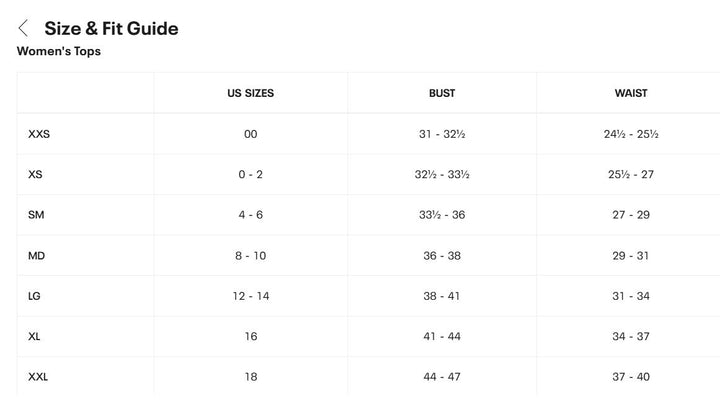Select the WAIST column header
Viewport: 720px width, 414px height.
click(x=631, y=93)
